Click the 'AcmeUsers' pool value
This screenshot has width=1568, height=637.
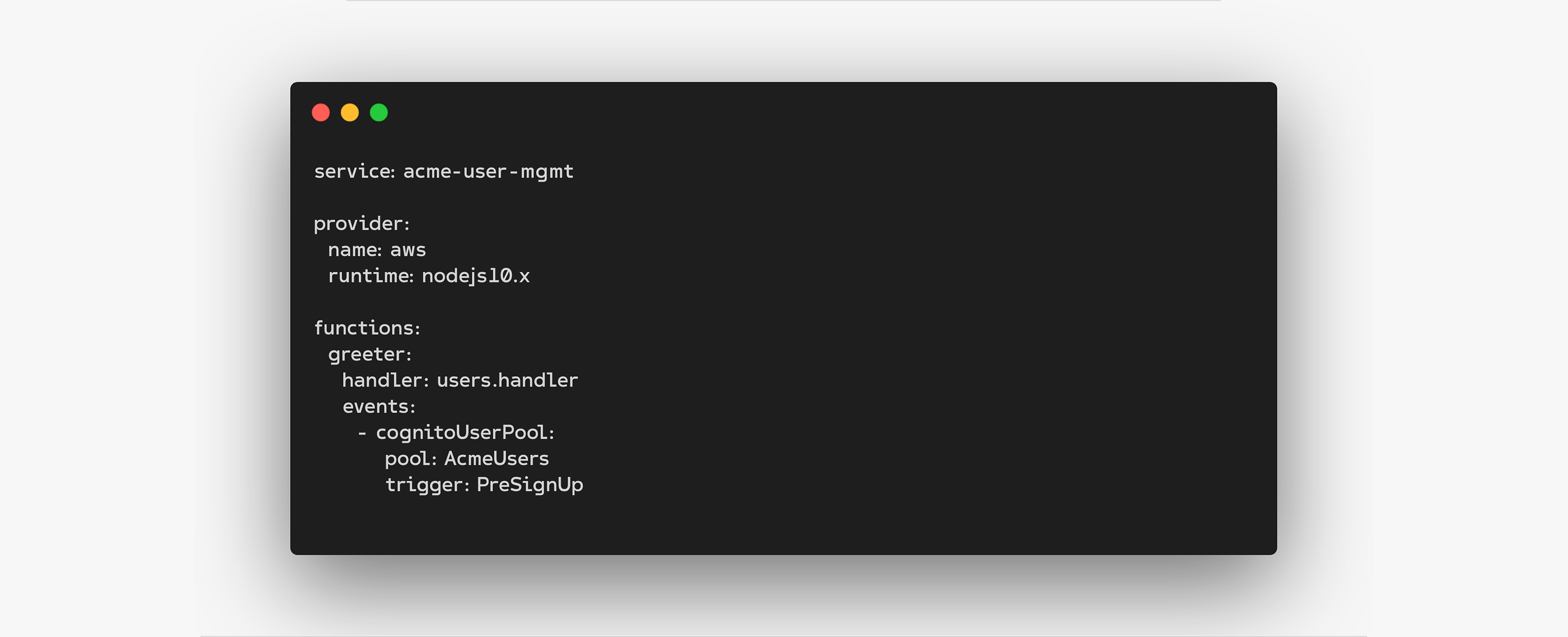coord(497,459)
